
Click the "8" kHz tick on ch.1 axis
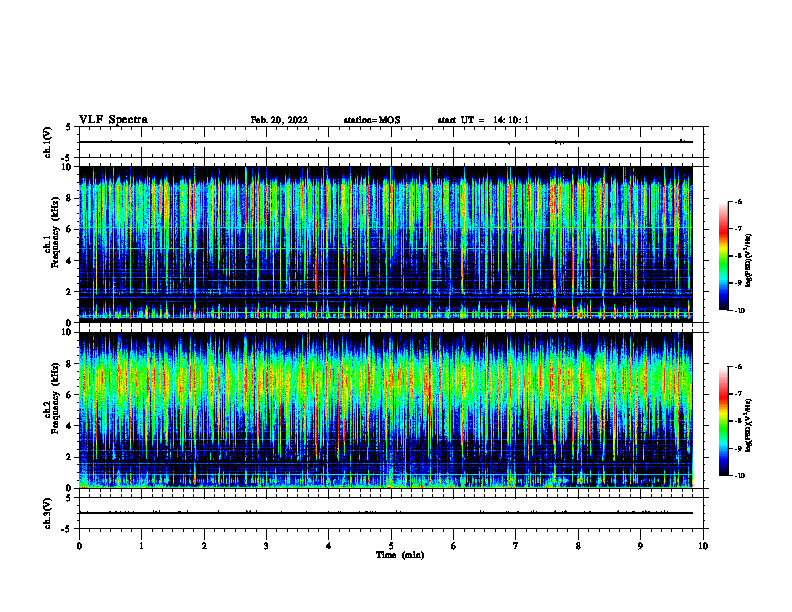(70, 198)
